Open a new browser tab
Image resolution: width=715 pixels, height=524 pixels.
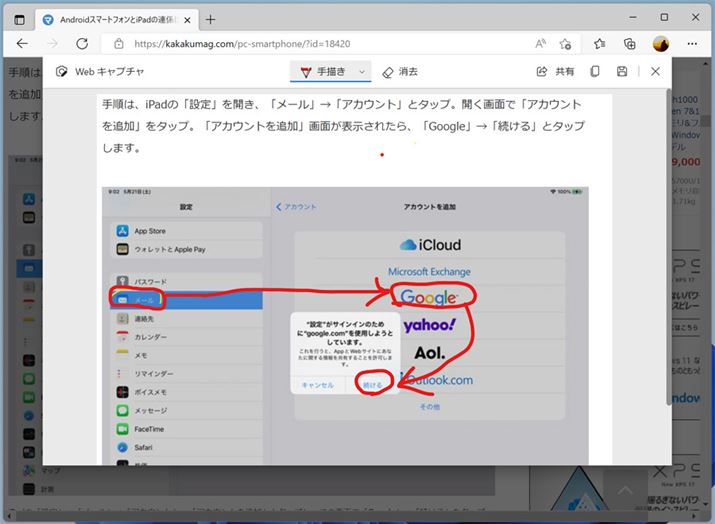click(210, 19)
